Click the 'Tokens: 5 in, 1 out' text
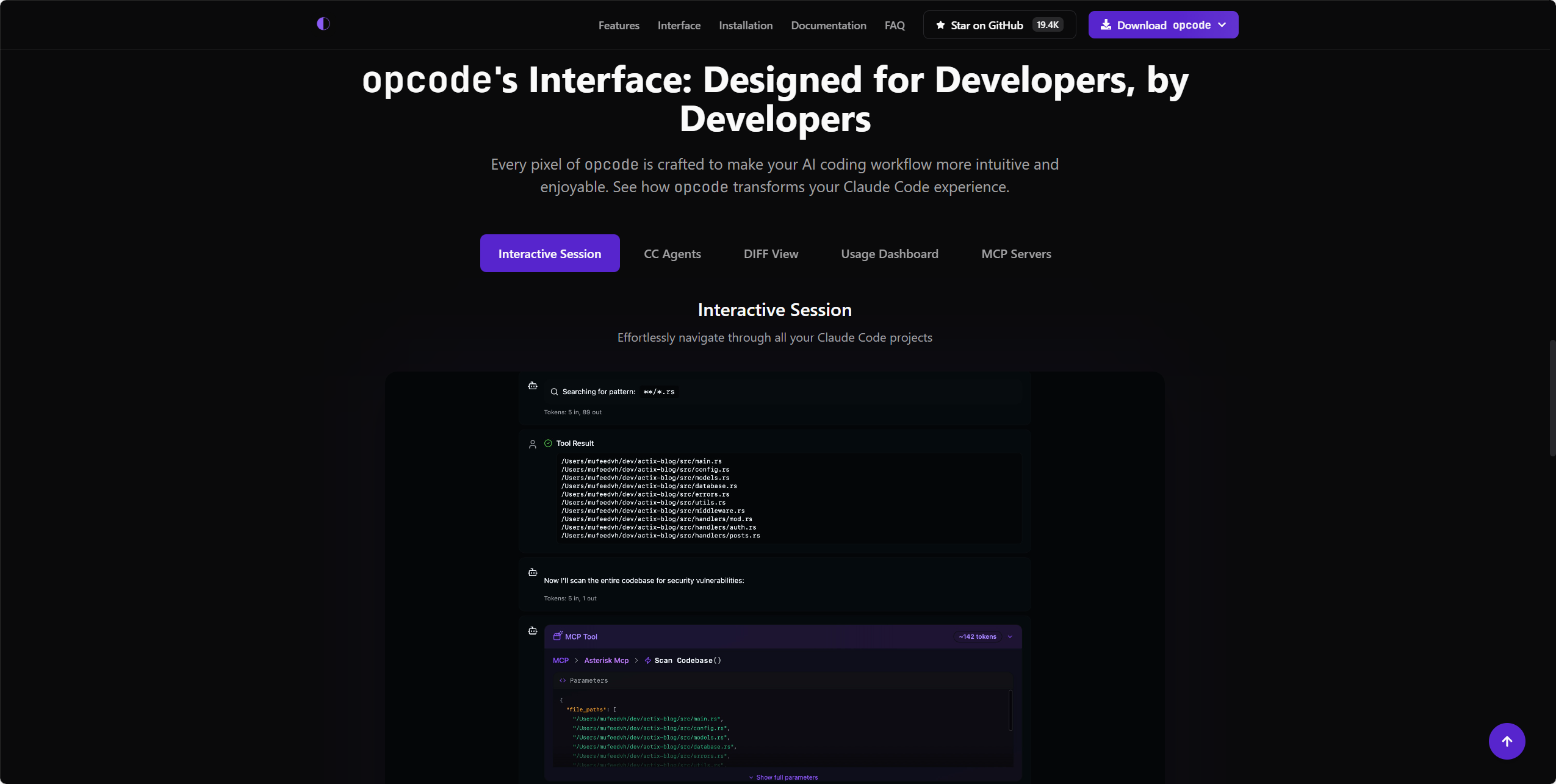This screenshot has width=1556, height=784. coord(570,599)
